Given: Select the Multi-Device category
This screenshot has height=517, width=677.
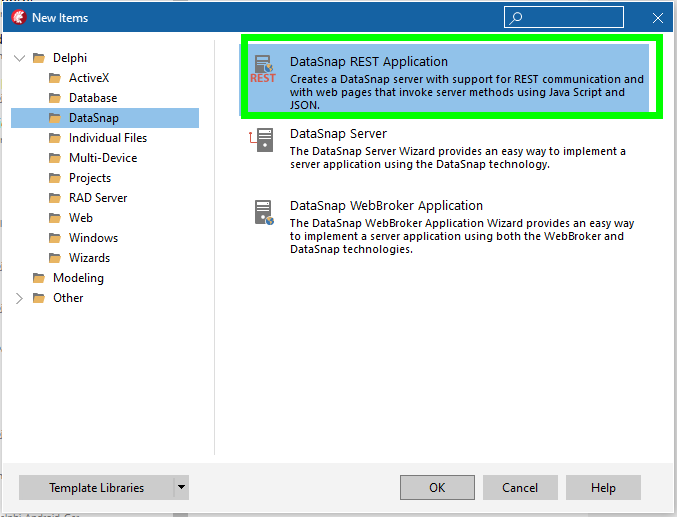Looking at the screenshot, I should click(x=103, y=158).
